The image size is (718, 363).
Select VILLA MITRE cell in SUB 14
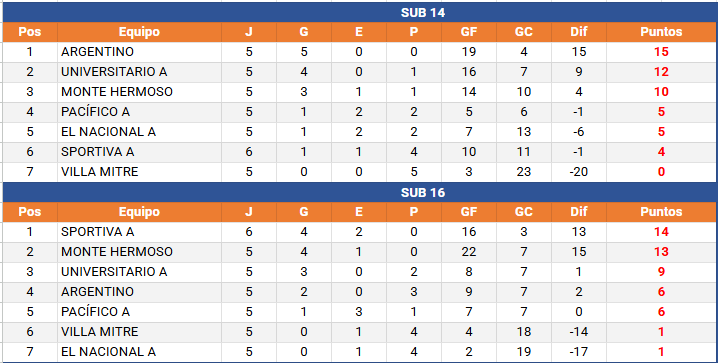pos(139,172)
